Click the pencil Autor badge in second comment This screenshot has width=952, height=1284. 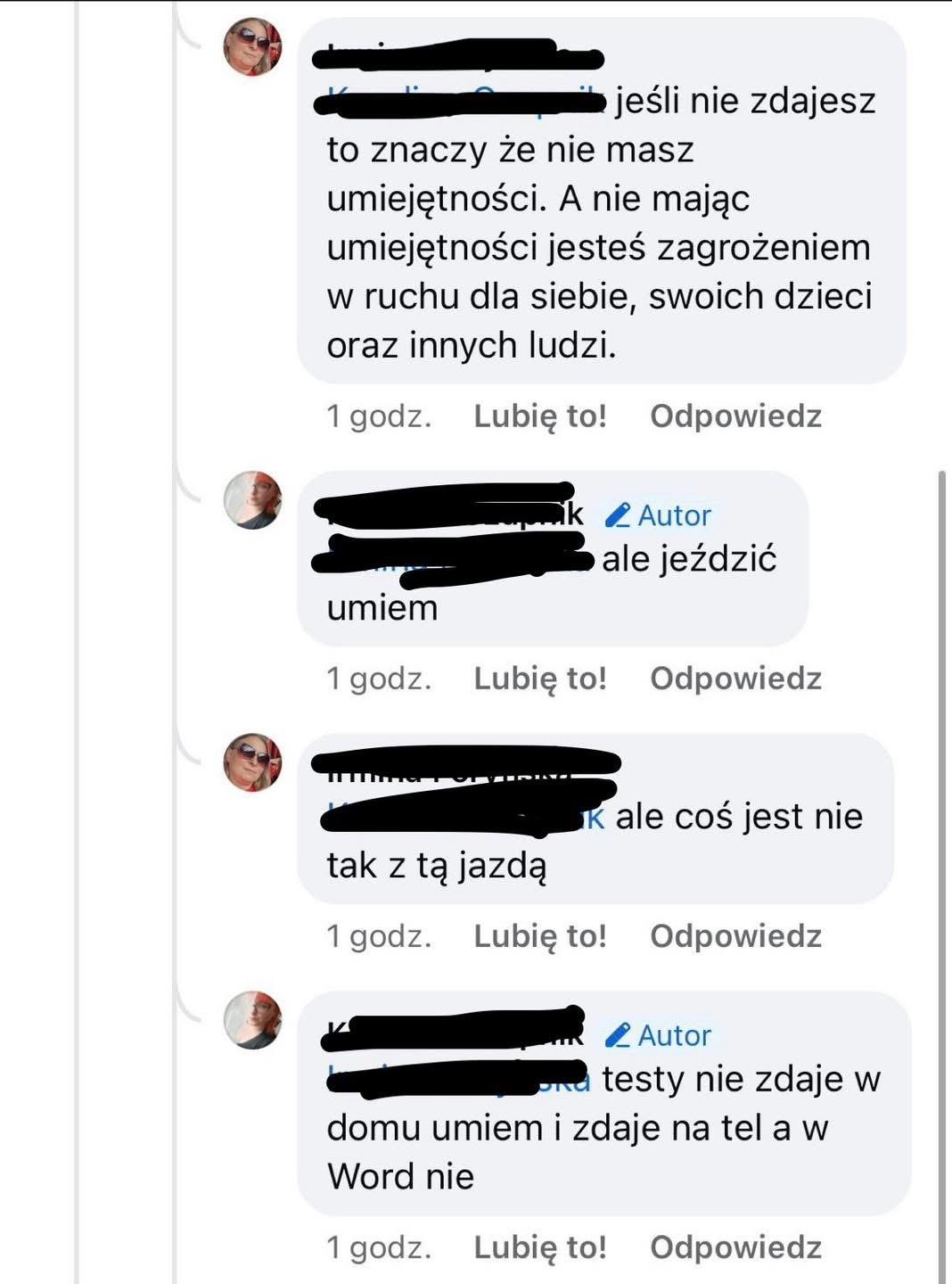[x=658, y=515]
